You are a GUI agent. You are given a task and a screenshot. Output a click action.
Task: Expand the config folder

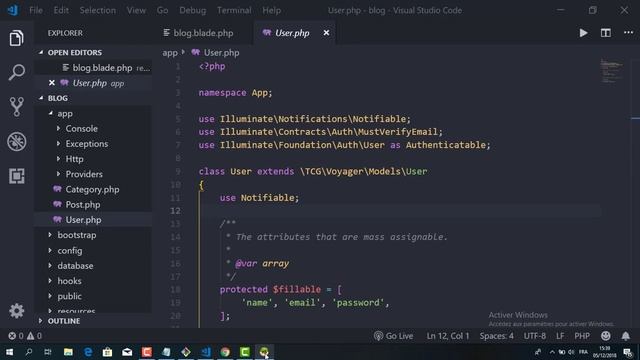click(x=69, y=251)
